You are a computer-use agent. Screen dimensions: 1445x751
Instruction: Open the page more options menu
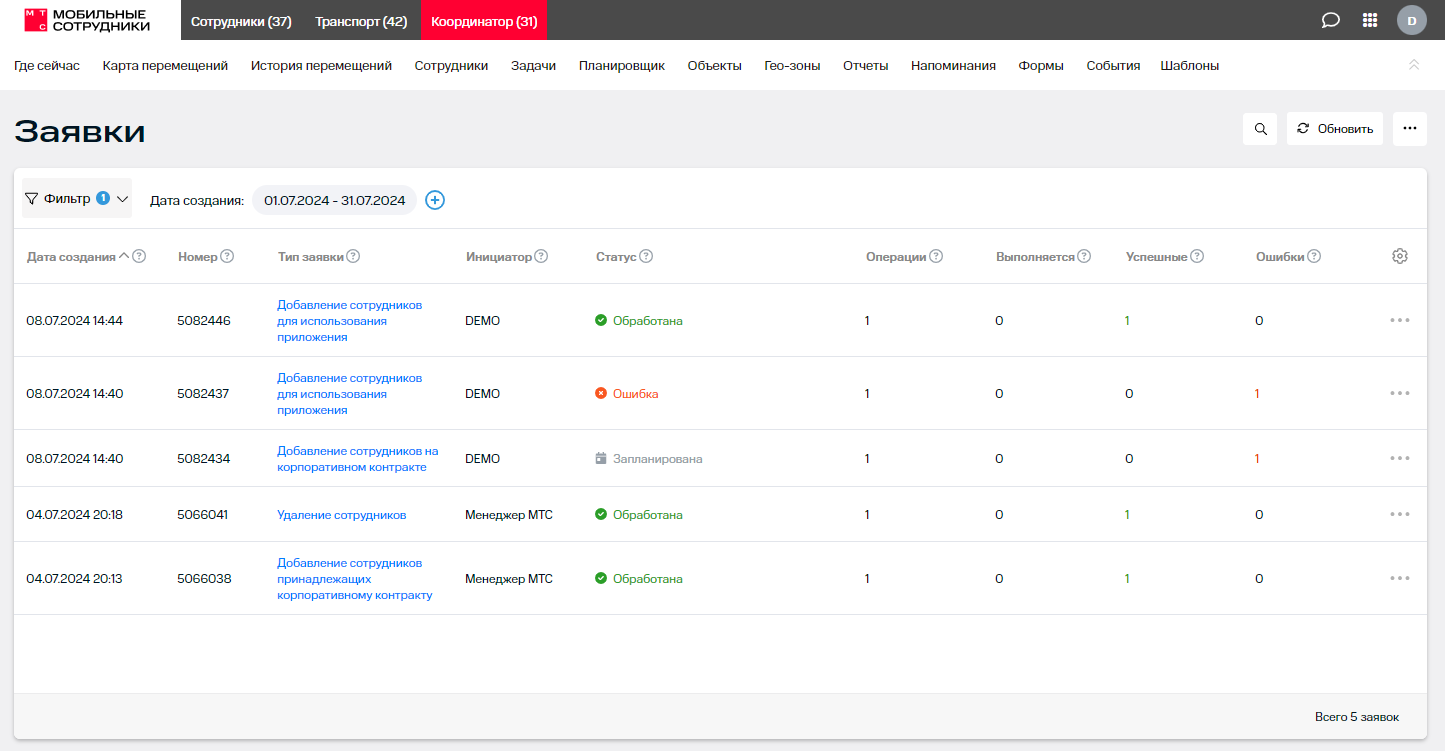(x=1409, y=129)
